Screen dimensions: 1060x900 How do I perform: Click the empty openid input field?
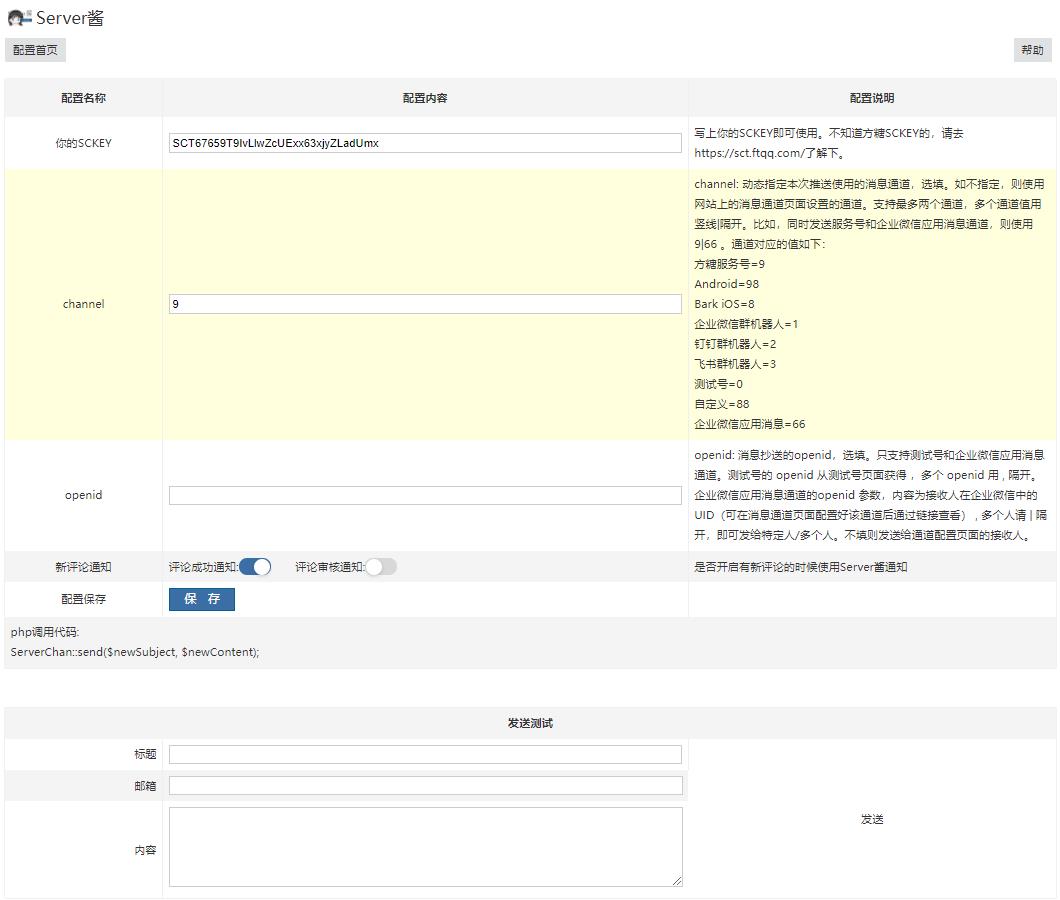click(425, 496)
